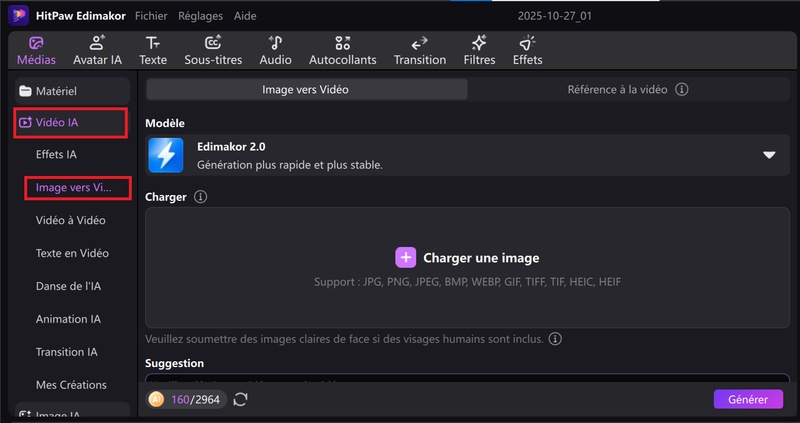This screenshot has width=800, height=423.
Task: Select the Texte tool
Action: (x=153, y=51)
